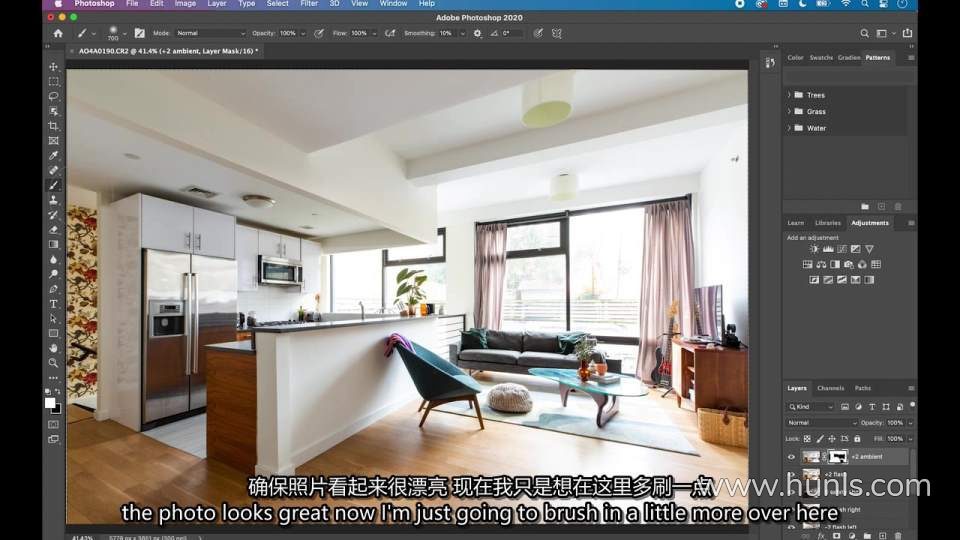Click the +2 ambient layer image thumbnail
The height and width of the screenshot is (540, 960).
[811, 457]
